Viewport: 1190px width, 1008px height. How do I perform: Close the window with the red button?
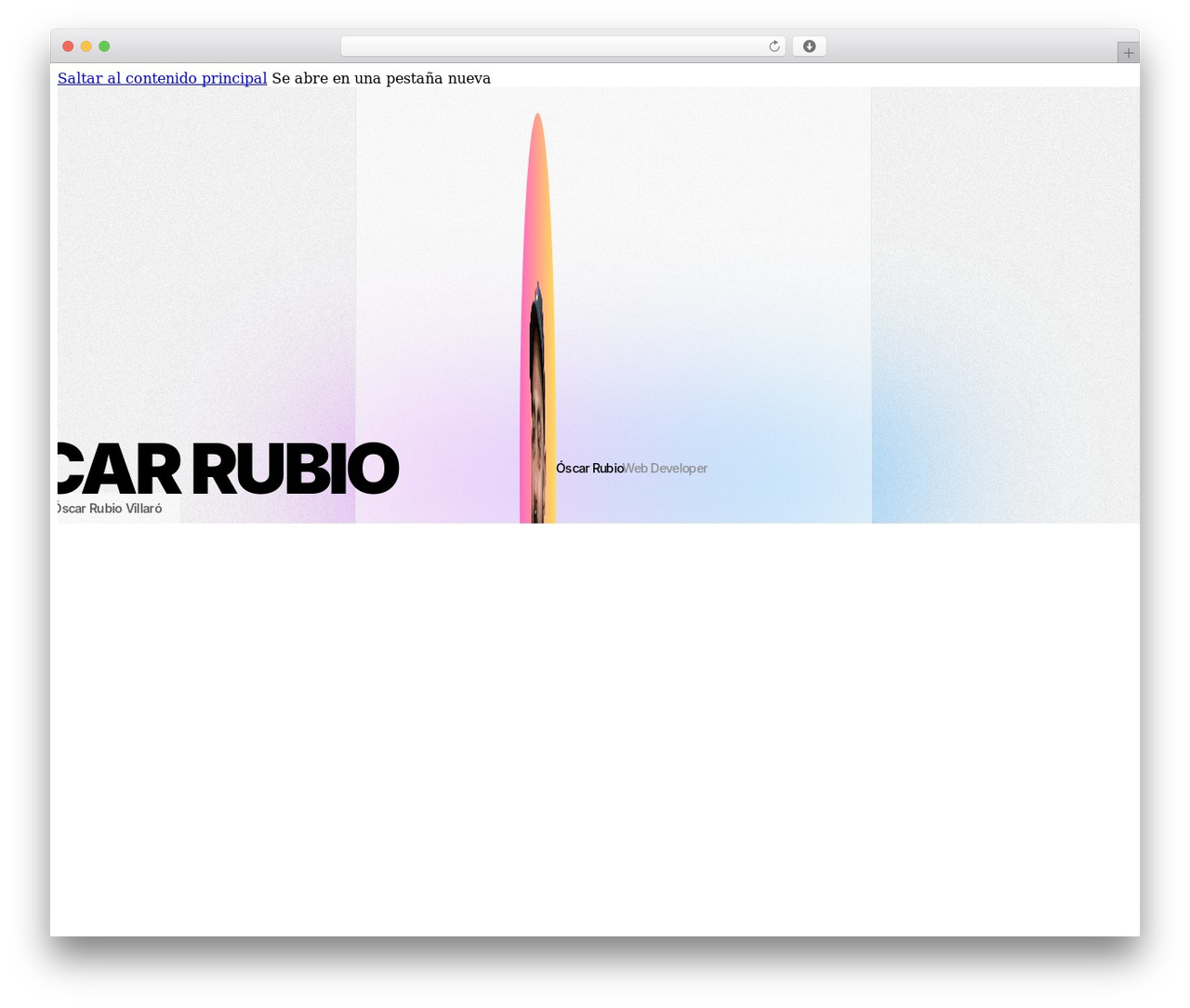click(68, 46)
